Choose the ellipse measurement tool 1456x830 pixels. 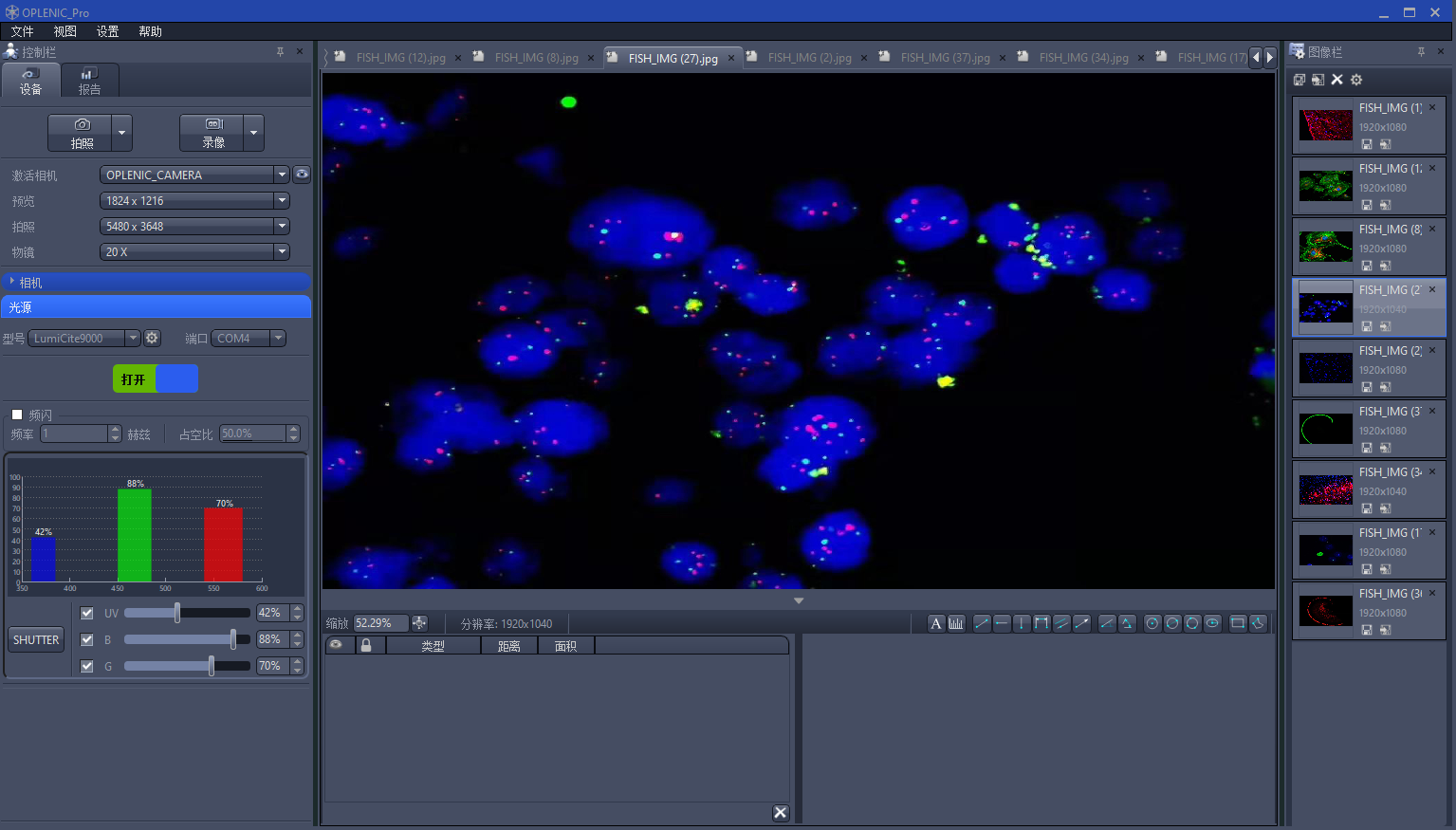pyautogui.click(x=1212, y=623)
